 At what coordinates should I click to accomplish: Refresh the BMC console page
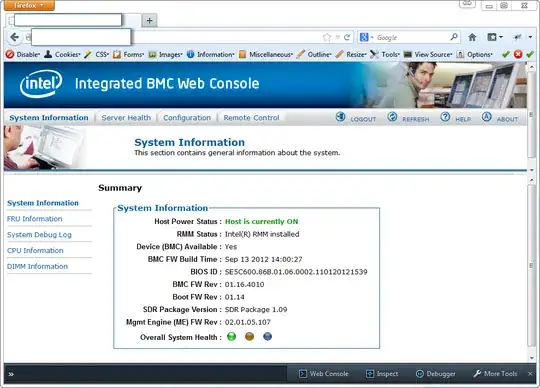point(408,118)
